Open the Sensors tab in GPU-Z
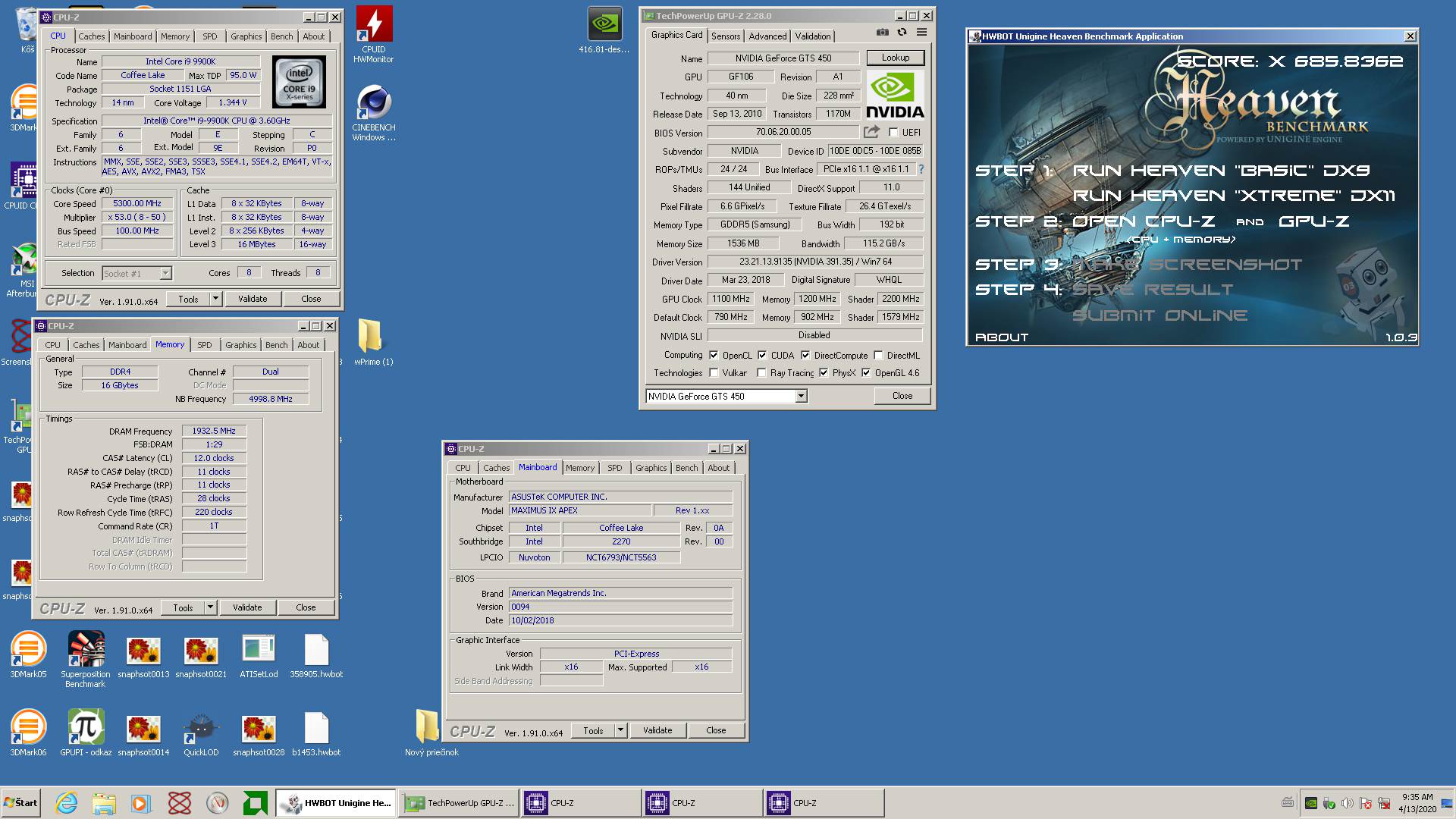This screenshot has height=819, width=1456. pos(726,36)
